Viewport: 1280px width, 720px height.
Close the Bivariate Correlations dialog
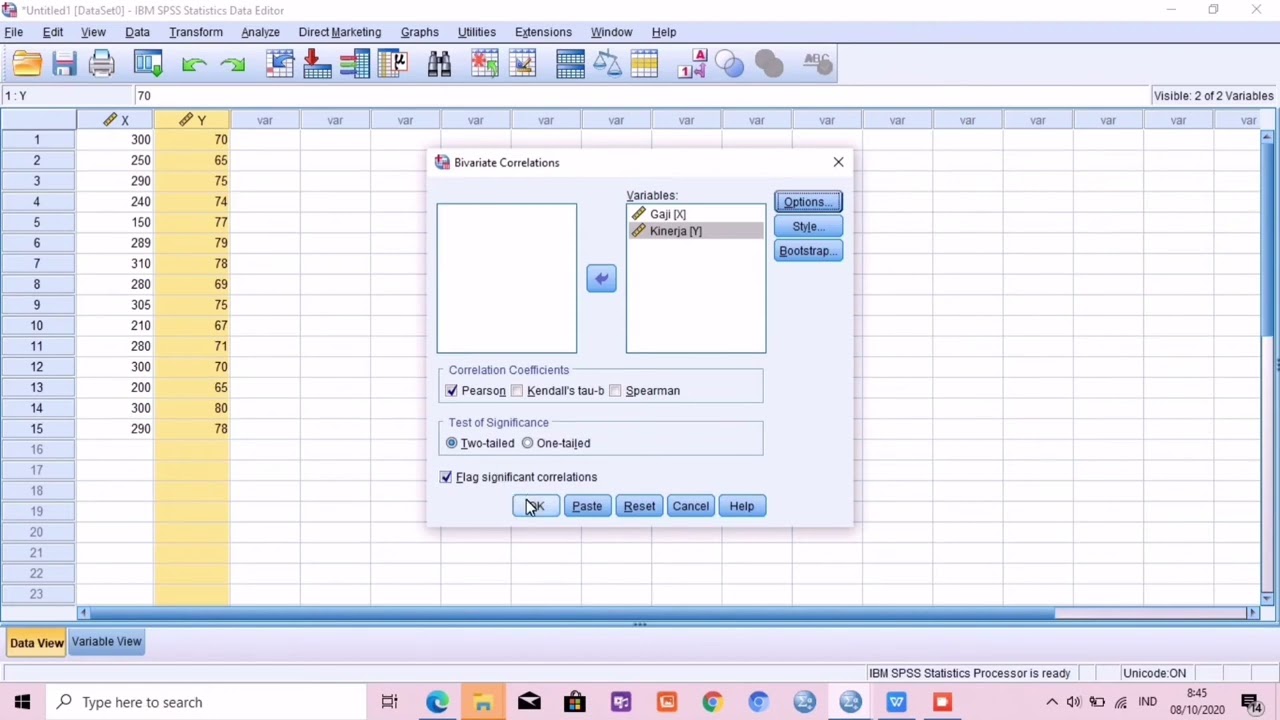click(838, 162)
